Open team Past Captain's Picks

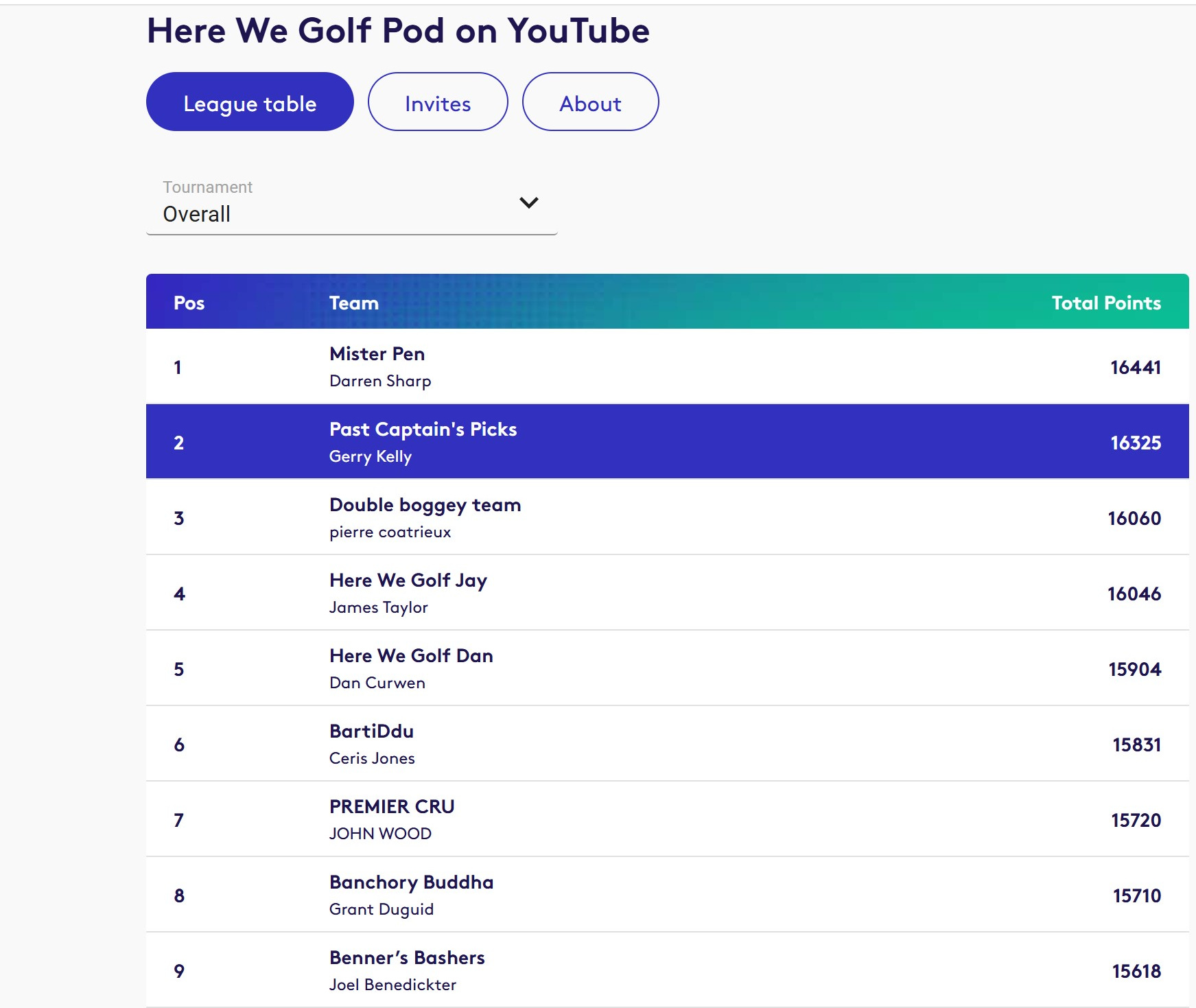pyautogui.click(x=423, y=429)
